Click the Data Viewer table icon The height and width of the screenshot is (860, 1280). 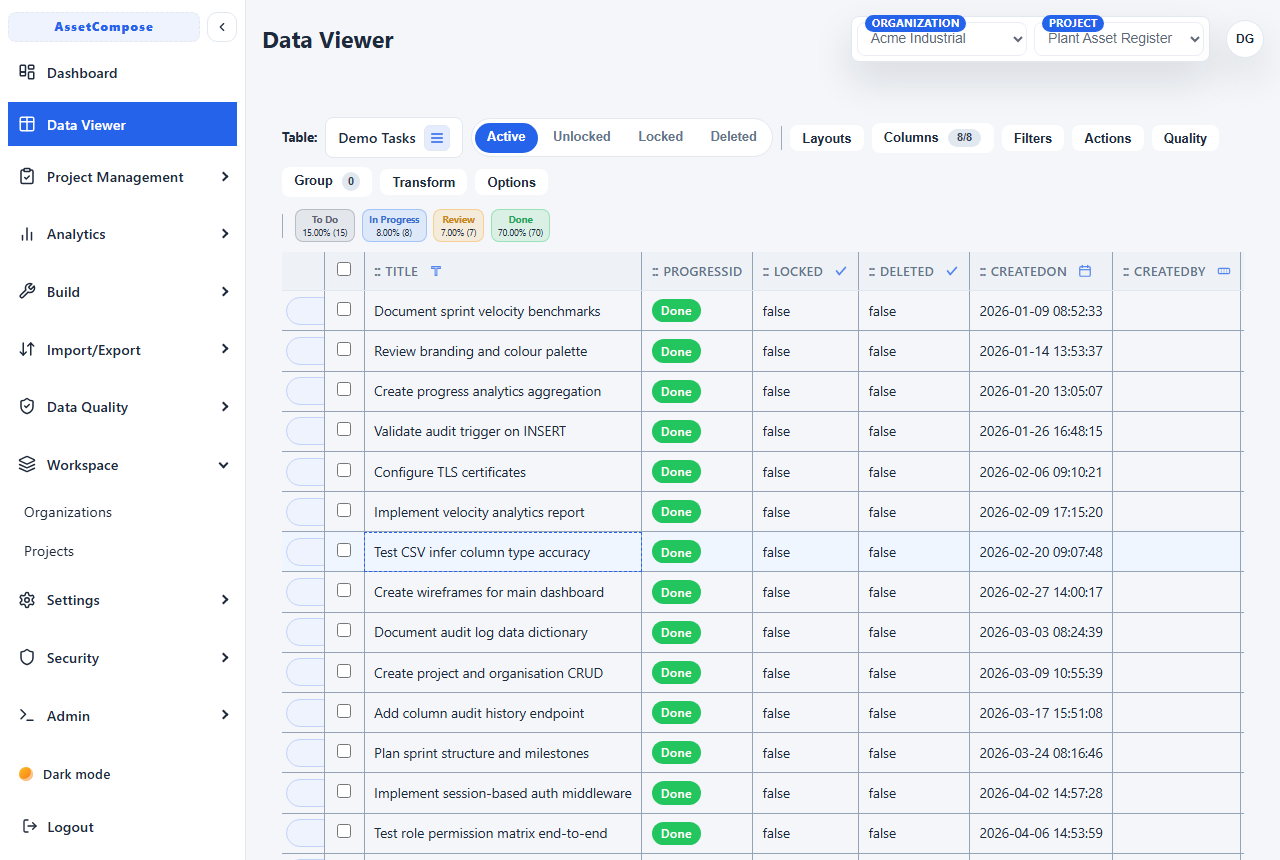pos(27,125)
